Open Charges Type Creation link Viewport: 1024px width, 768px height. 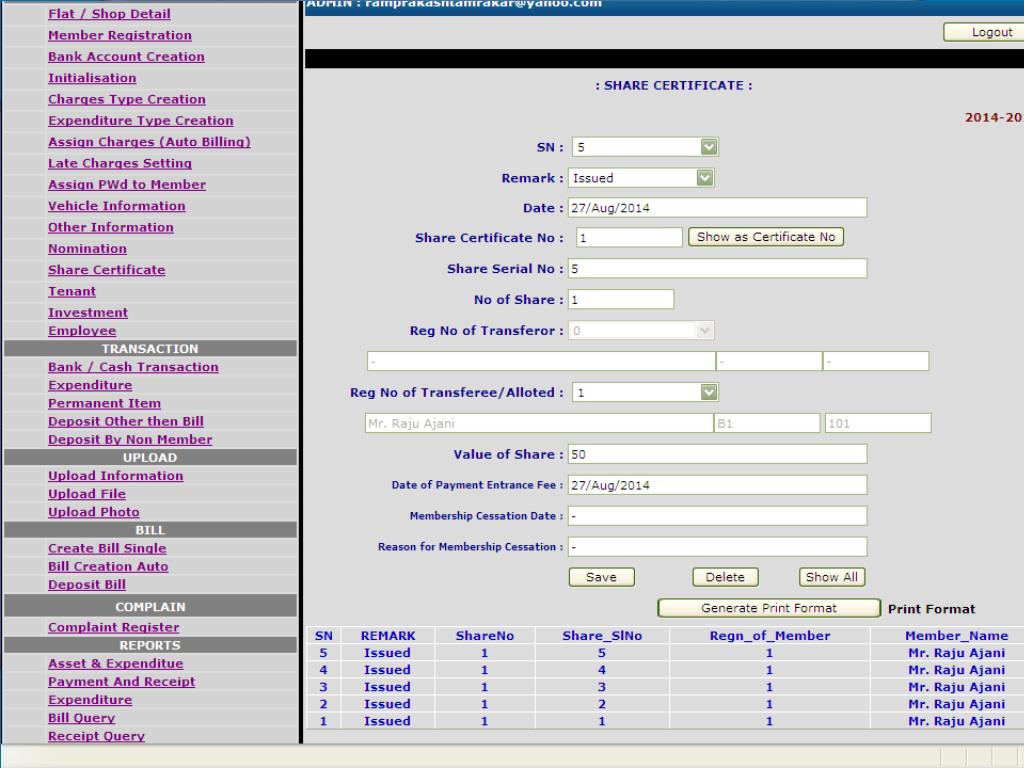point(127,99)
